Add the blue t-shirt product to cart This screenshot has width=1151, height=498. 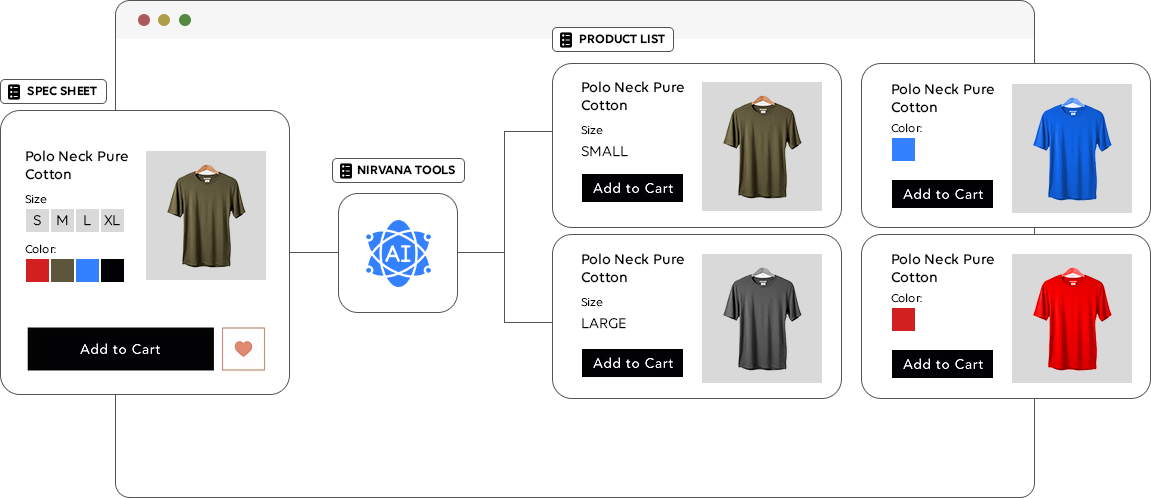click(942, 194)
